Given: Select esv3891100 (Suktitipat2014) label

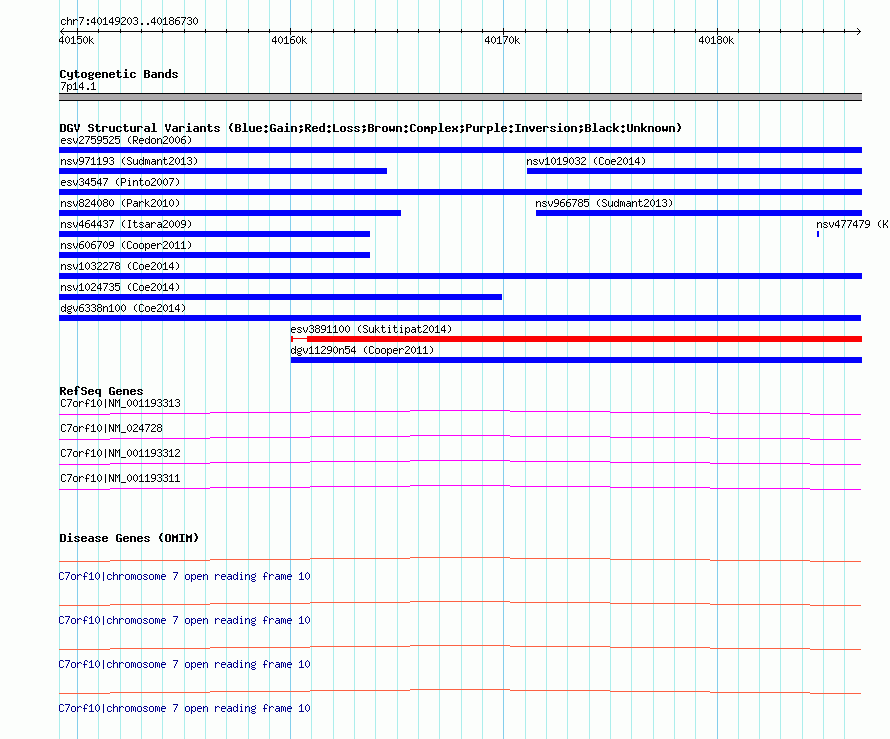Looking at the screenshot, I should [x=371, y=329].
